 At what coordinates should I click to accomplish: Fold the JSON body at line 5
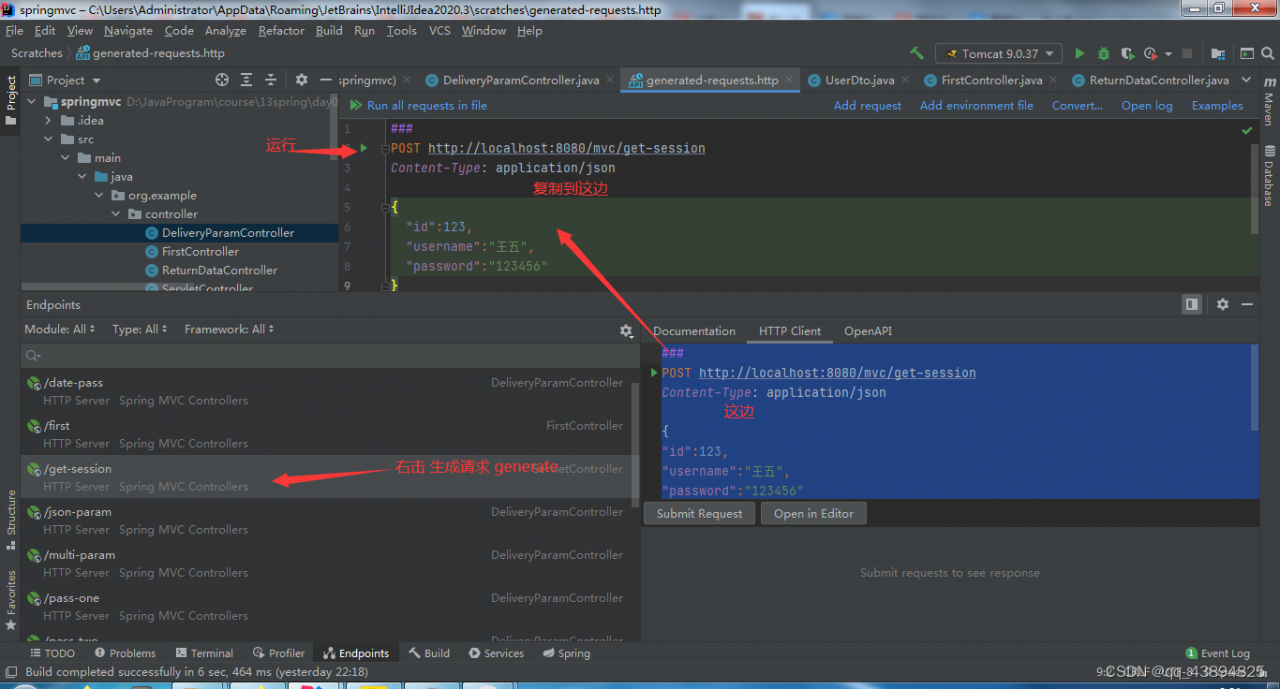[384, 207]
